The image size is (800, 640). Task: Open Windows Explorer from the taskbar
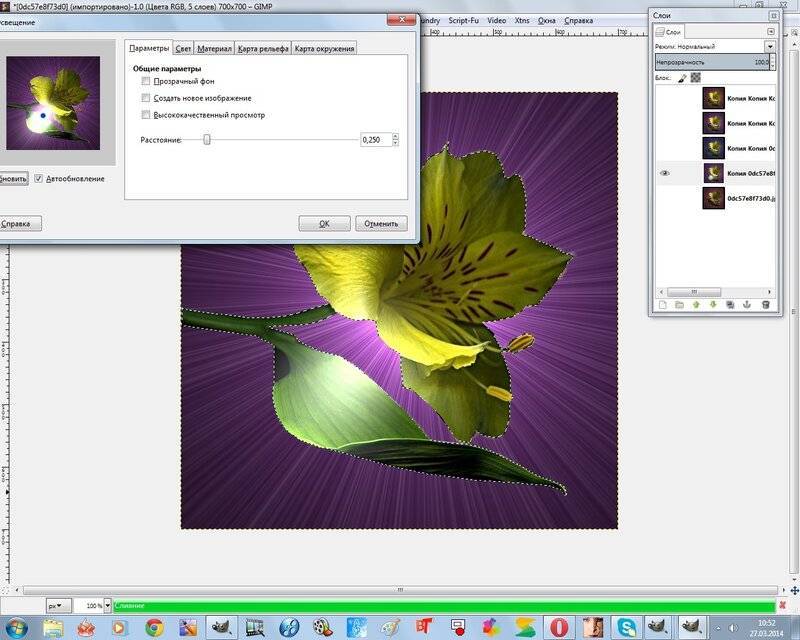pyautogui.click(x=53, y=628)
